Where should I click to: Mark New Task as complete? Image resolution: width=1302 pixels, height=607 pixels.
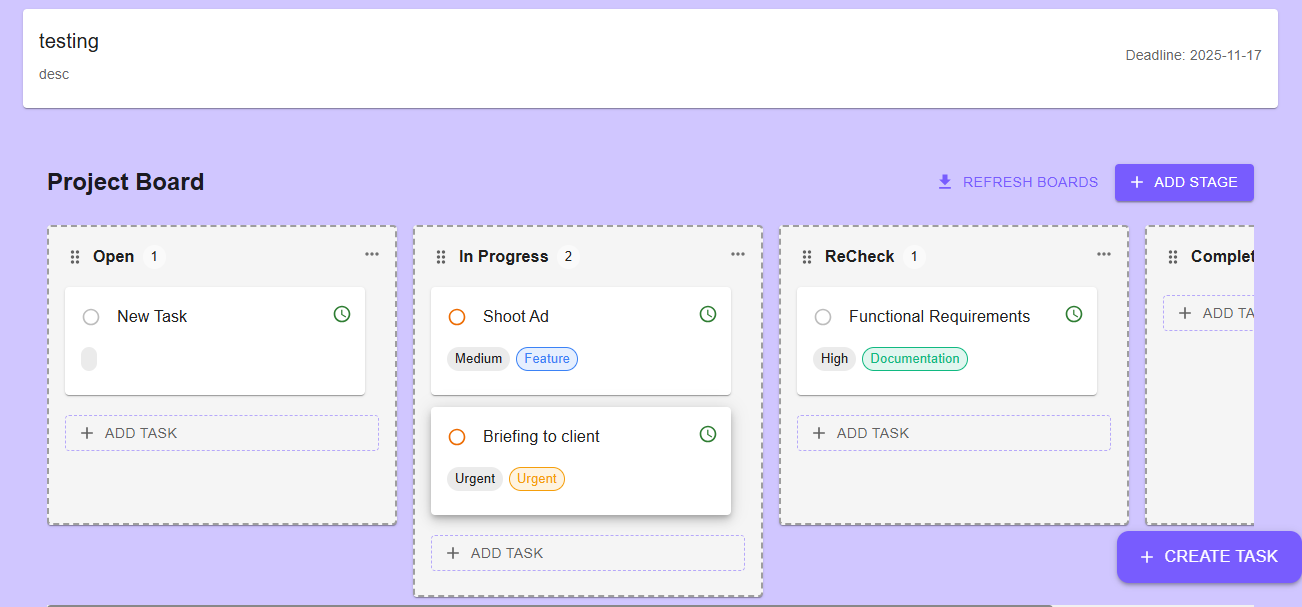[91, 317]
